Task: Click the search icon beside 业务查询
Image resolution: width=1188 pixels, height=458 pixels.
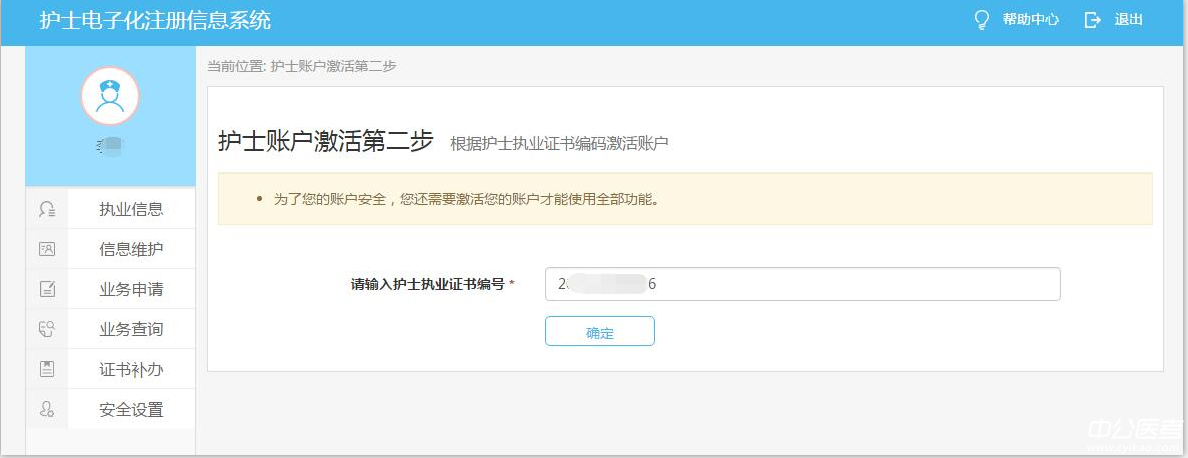Action: [x=46, y=329]
